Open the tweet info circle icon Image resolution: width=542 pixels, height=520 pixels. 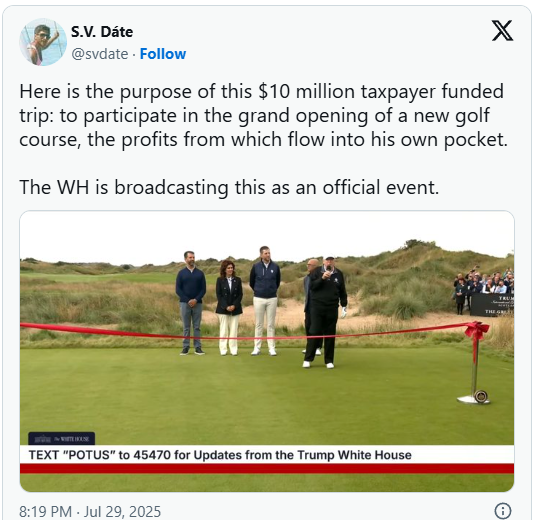[x=503, y=511]
